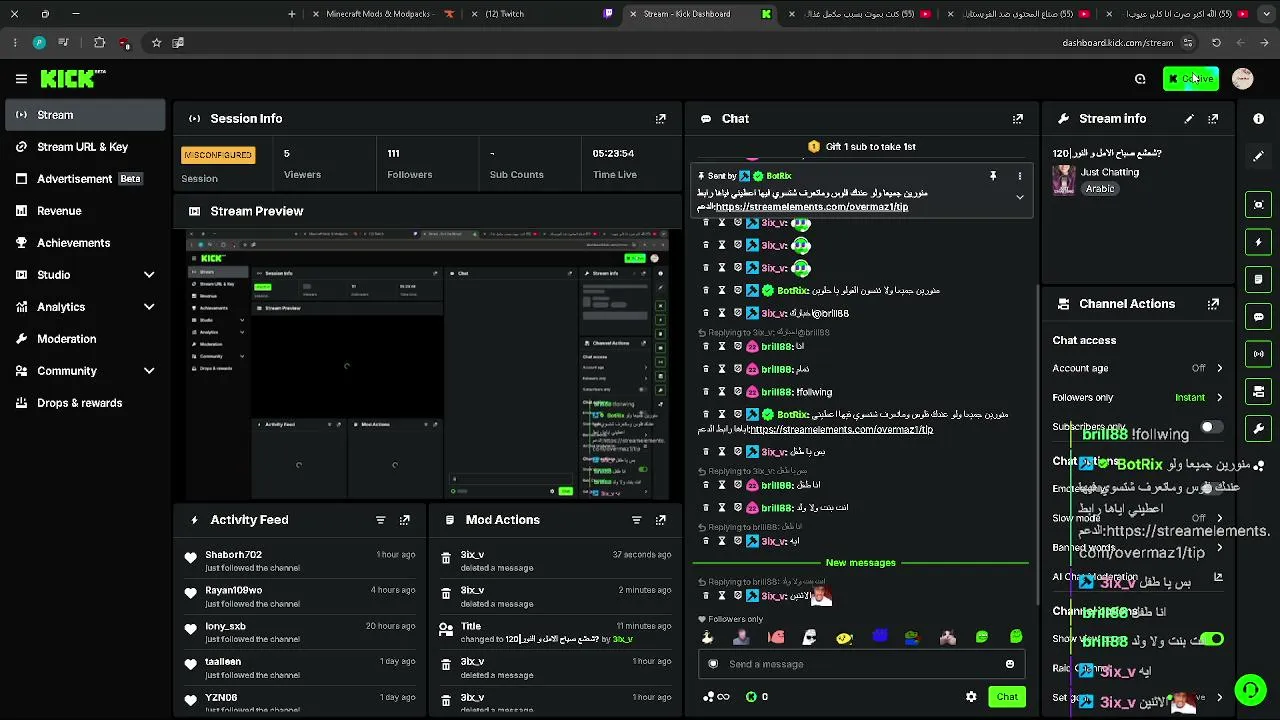The height and width of the screenshot is (720, 1280).
Task: Open browser three-dot menu
Action: coord(14,43)
